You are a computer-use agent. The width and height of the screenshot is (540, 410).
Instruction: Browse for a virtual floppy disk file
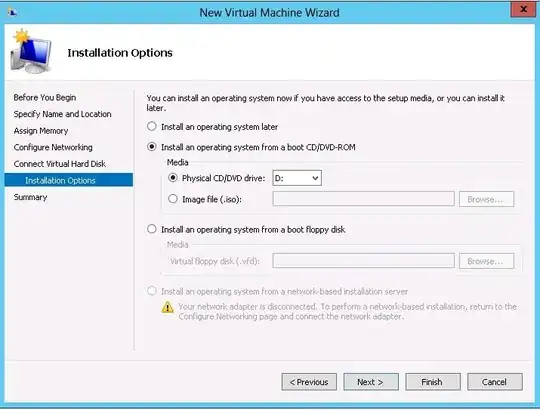tap(486, 261)
